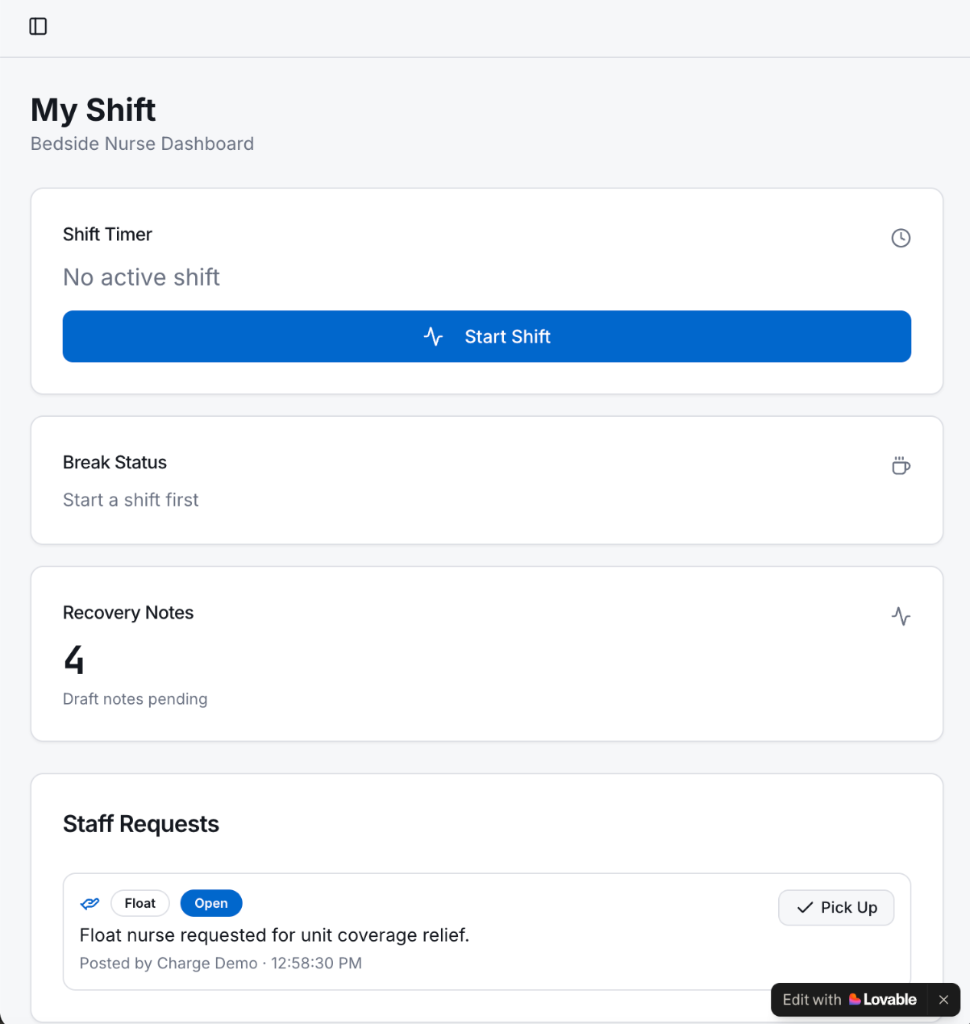Open the Recovery Notes draft count 4
Image resolution: width=970 pixels, height=1024 pixels.
coord(74,661)
